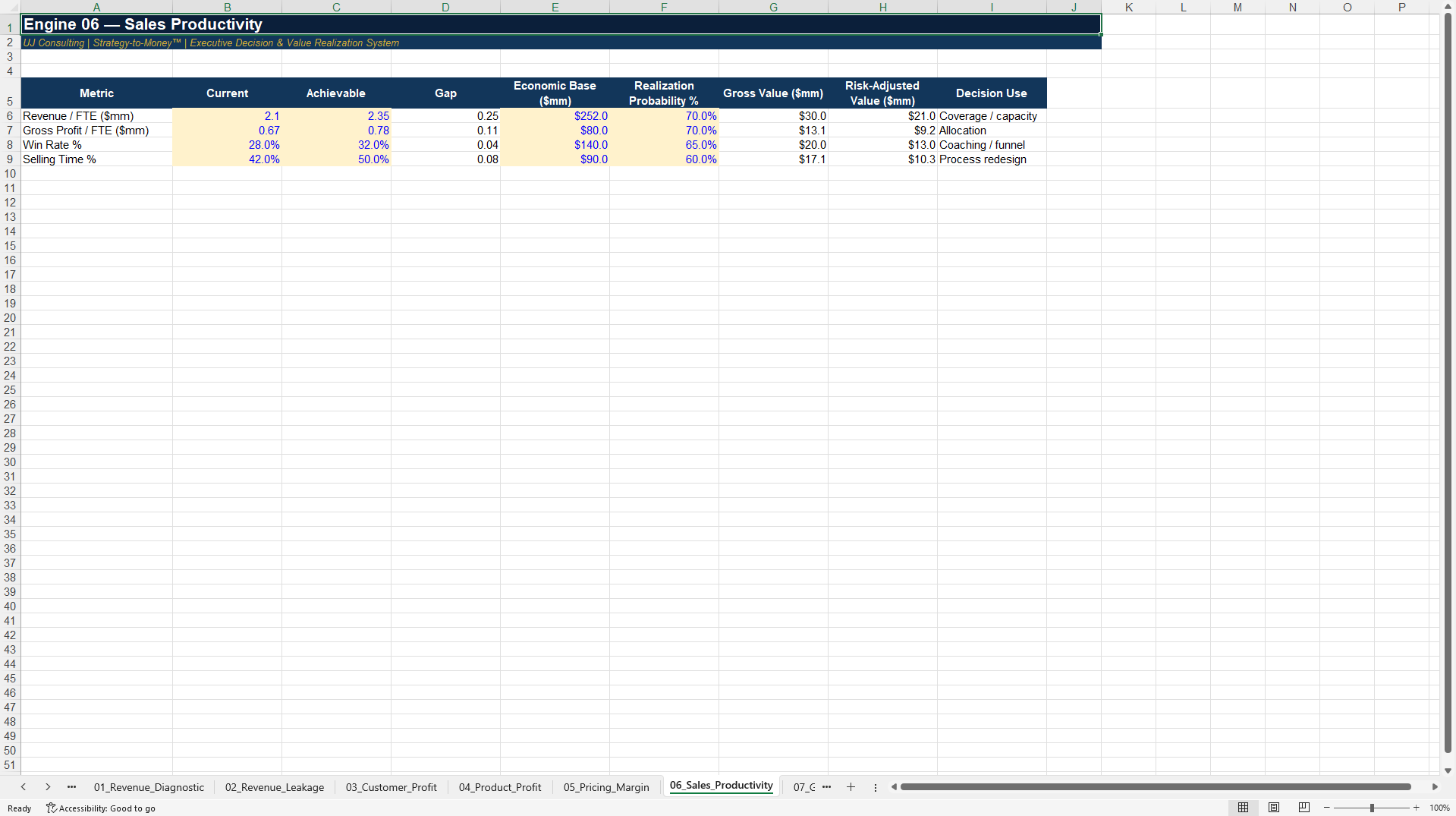Select the $10.3 risk-adjusted value cell

tap(882, 159)
